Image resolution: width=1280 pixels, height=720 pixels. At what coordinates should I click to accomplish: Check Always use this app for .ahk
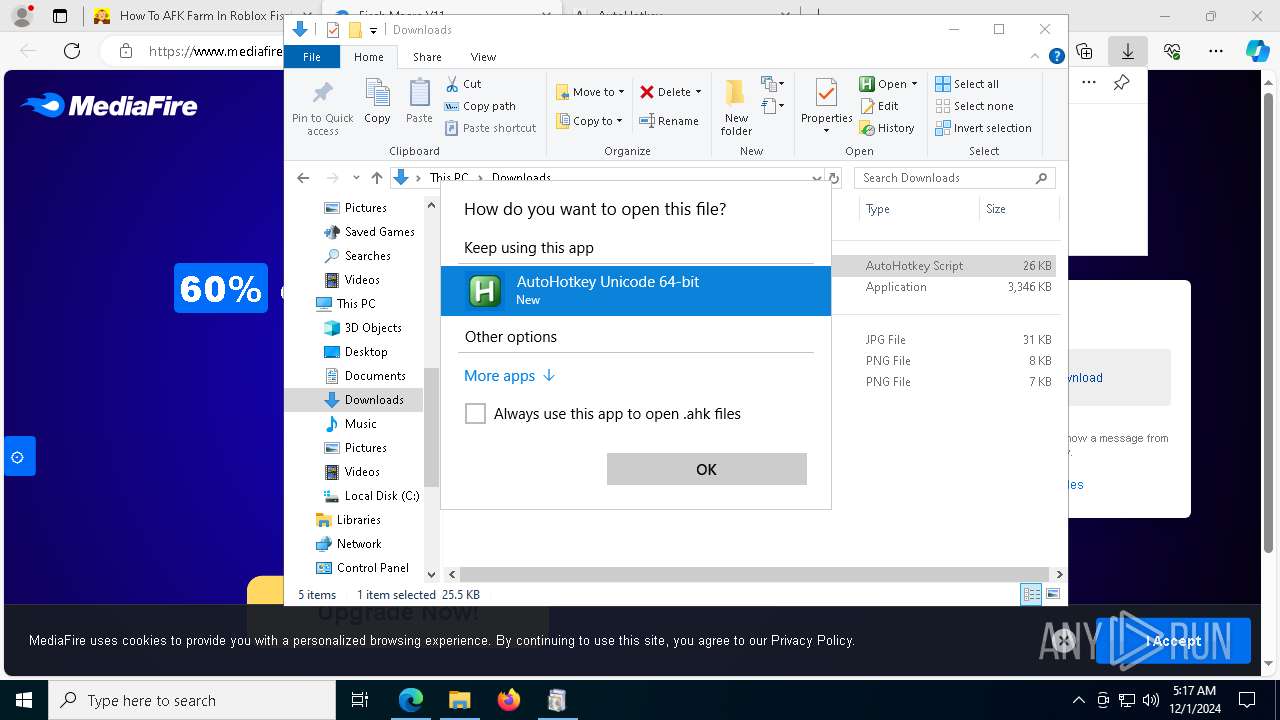click(475, 414)
